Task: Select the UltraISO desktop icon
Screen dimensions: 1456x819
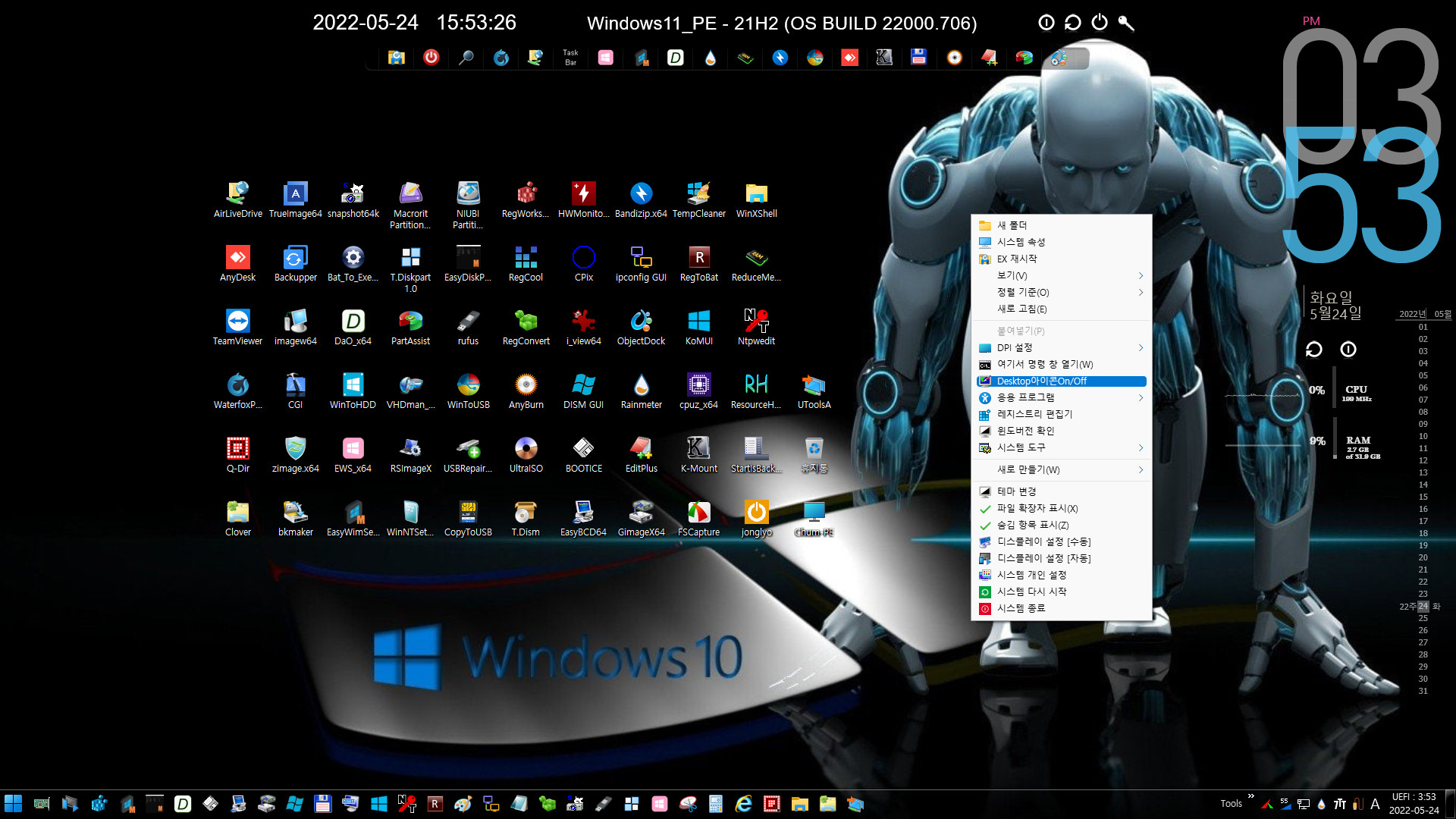Action: (526, 455)
